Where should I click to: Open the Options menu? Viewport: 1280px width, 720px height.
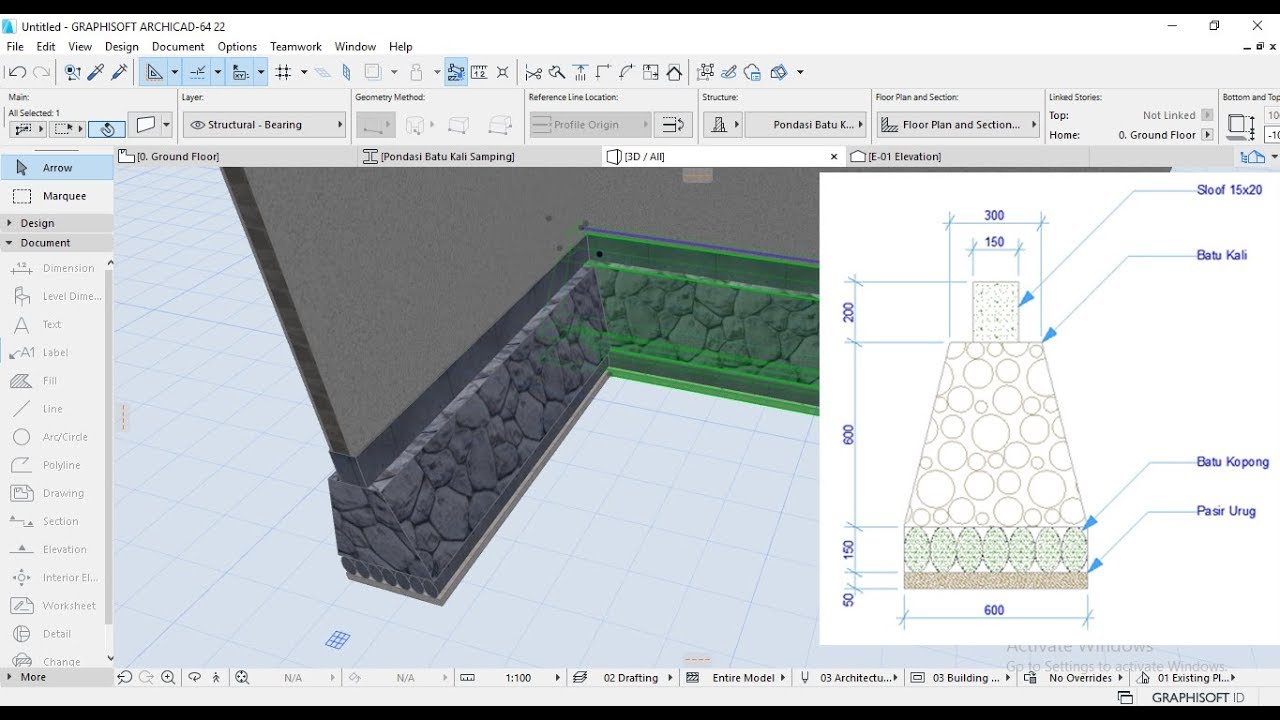coord(237,47)
